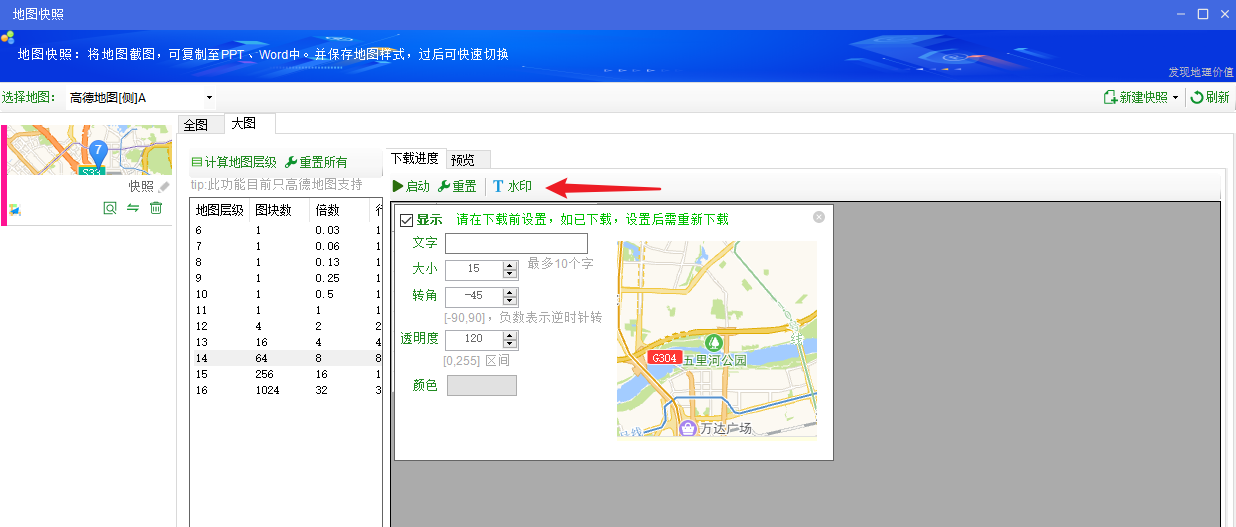Click the 文字 text input field

click(x=516, y=243)
